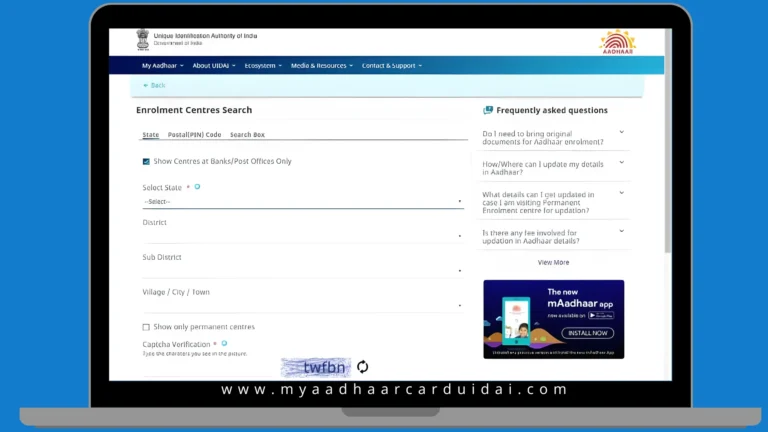Switch to the Postal(PIN) Code tab
The image size is (768, 432).
click(194, 135)
